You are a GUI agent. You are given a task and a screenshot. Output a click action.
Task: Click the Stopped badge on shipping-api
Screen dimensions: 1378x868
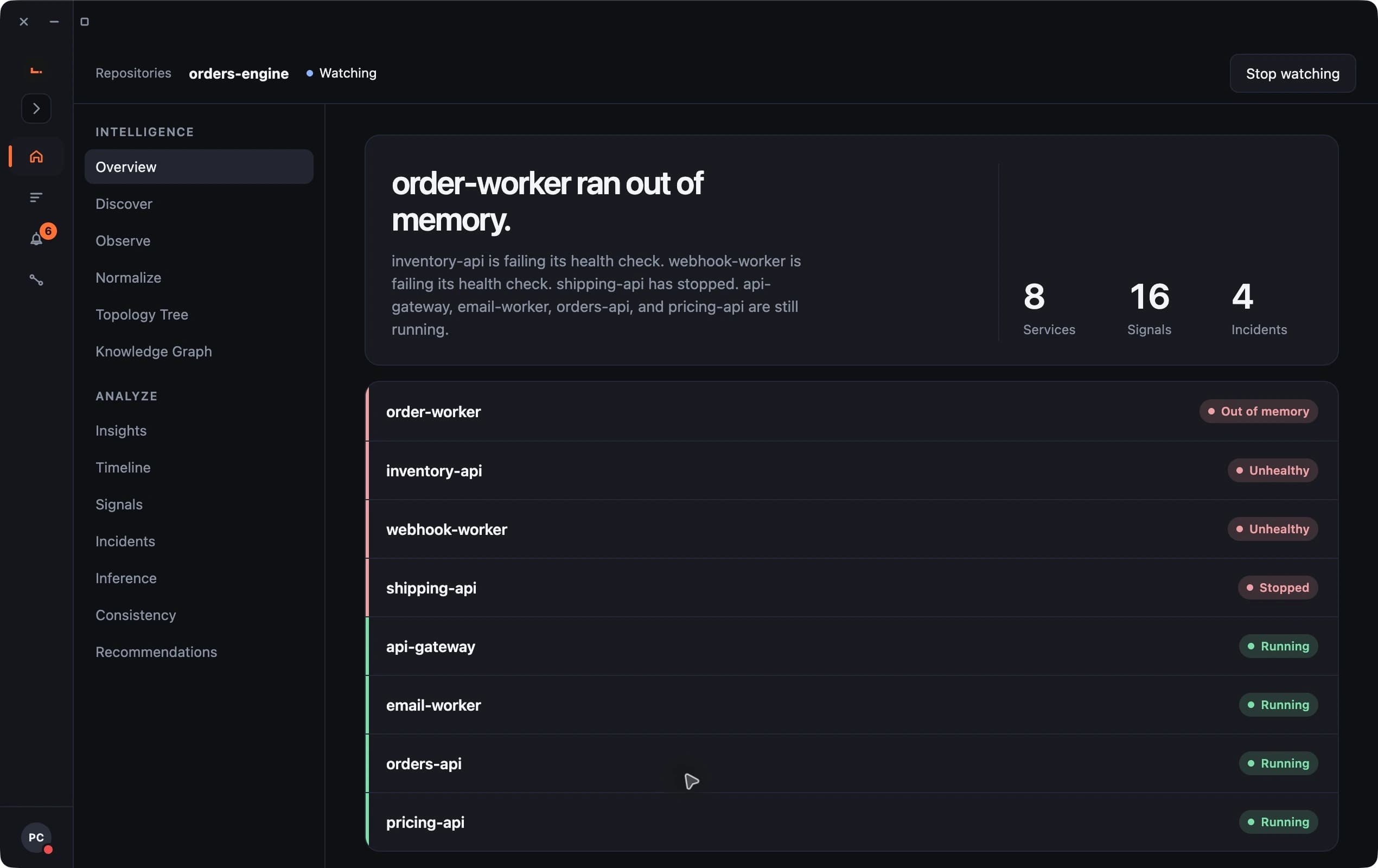[x=1278, y=588]
